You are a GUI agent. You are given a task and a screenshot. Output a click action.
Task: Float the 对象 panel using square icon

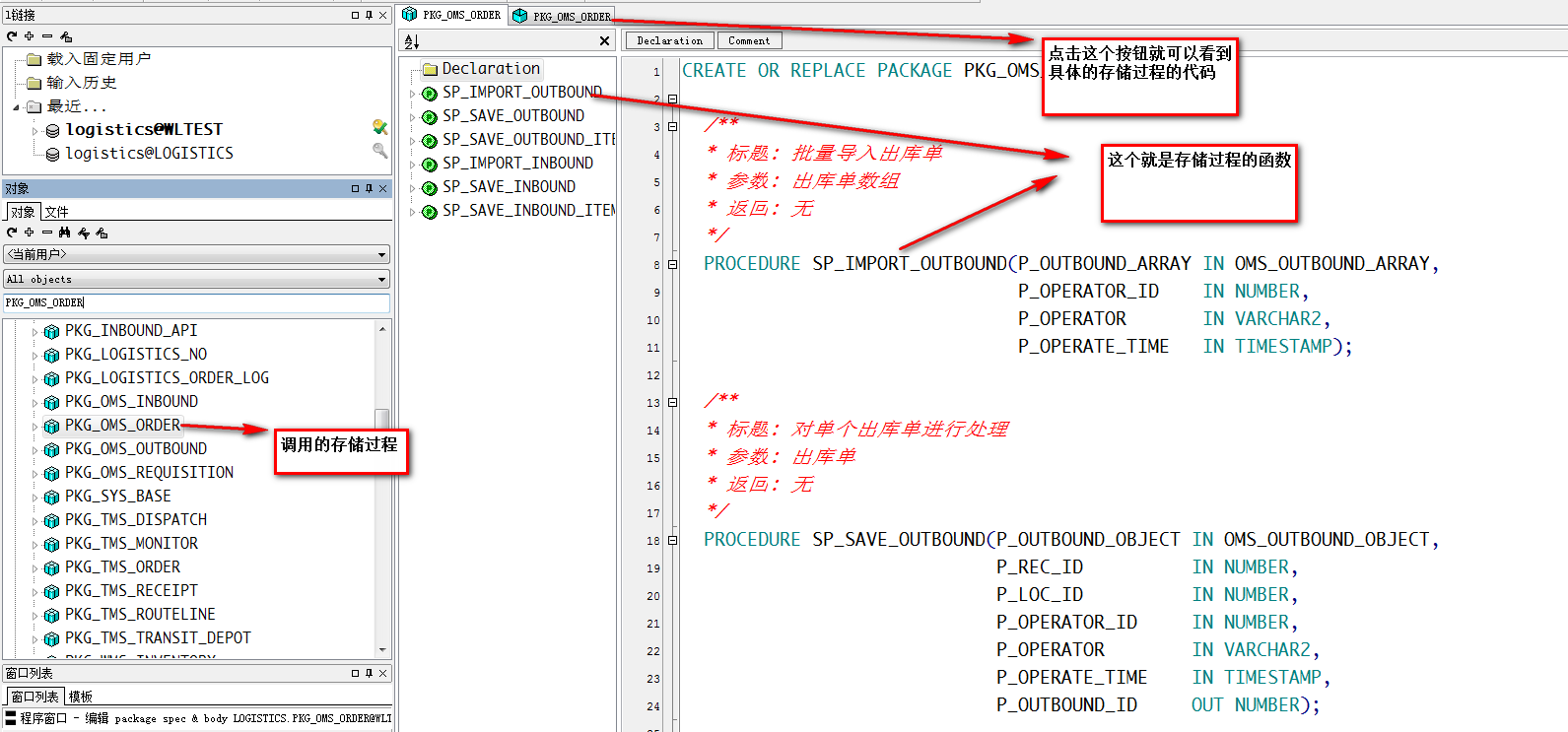pyautogui.click(x=355, y=188)
